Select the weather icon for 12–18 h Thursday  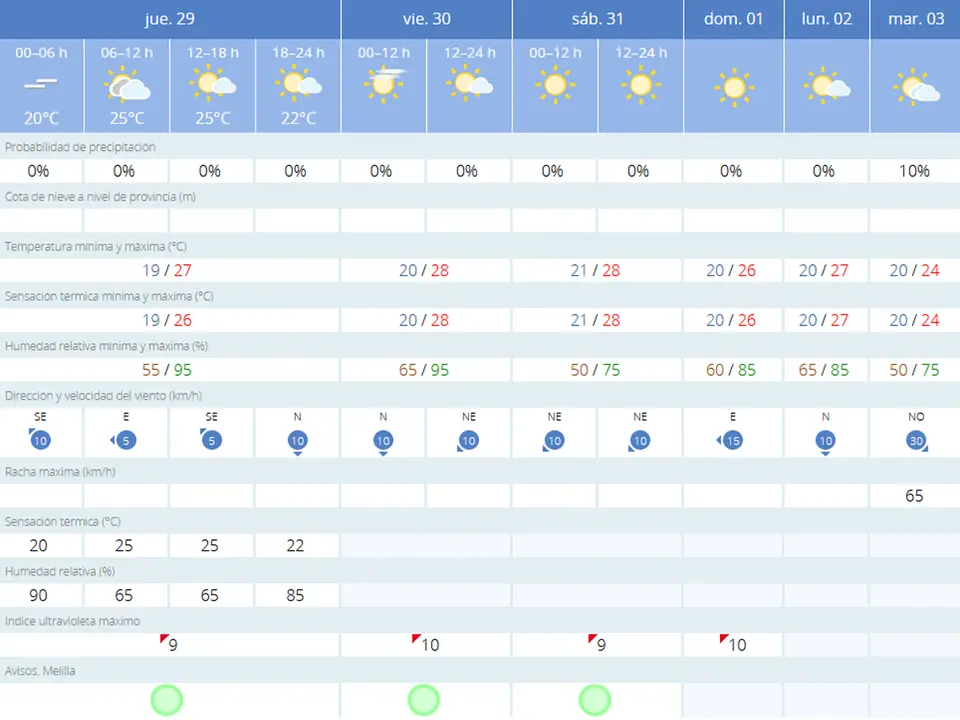coord(212,83)
